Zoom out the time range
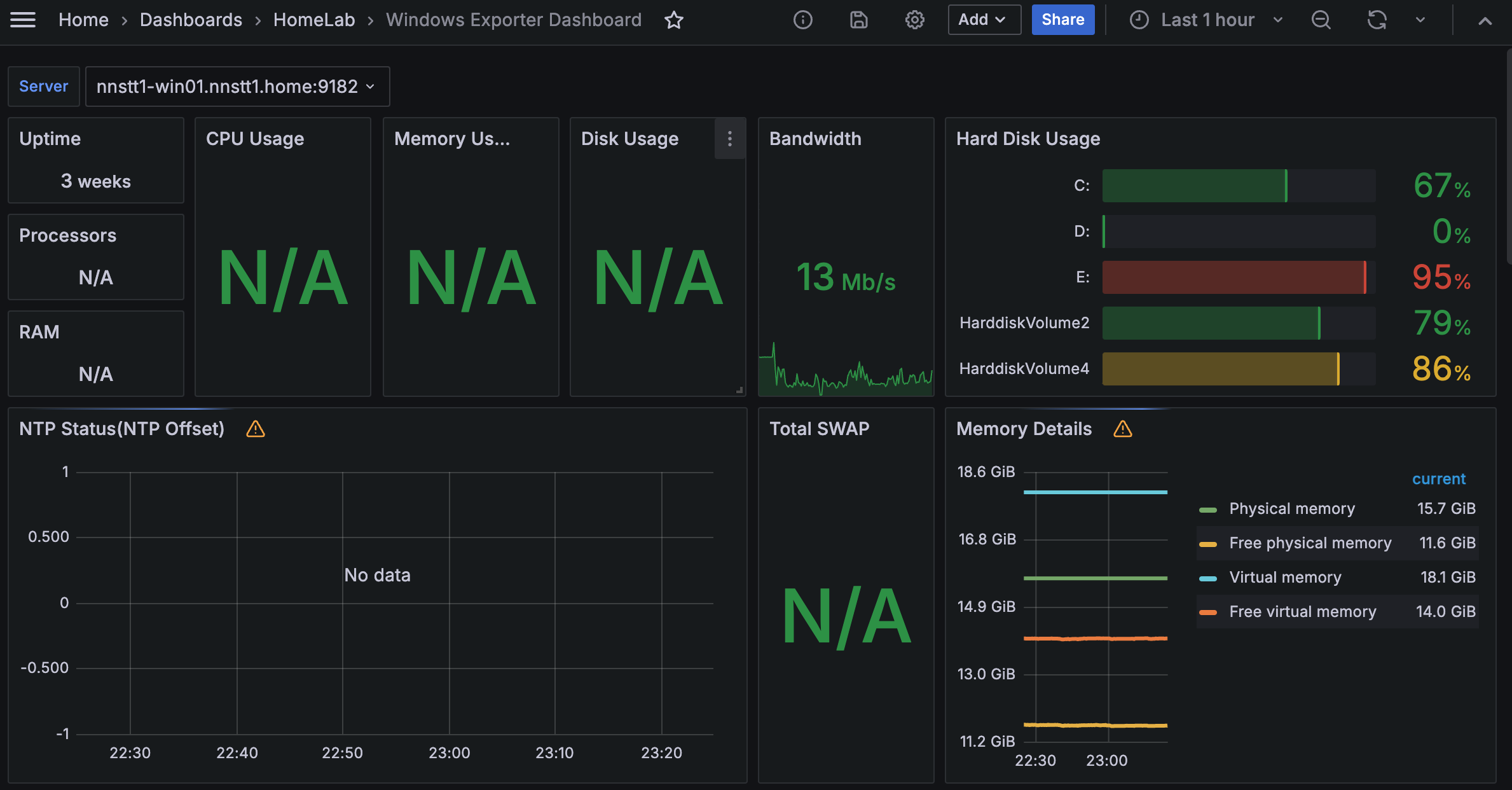The width and height of the screenshot is (1512, 790). pyautogui.click(x=1321, y=20)
